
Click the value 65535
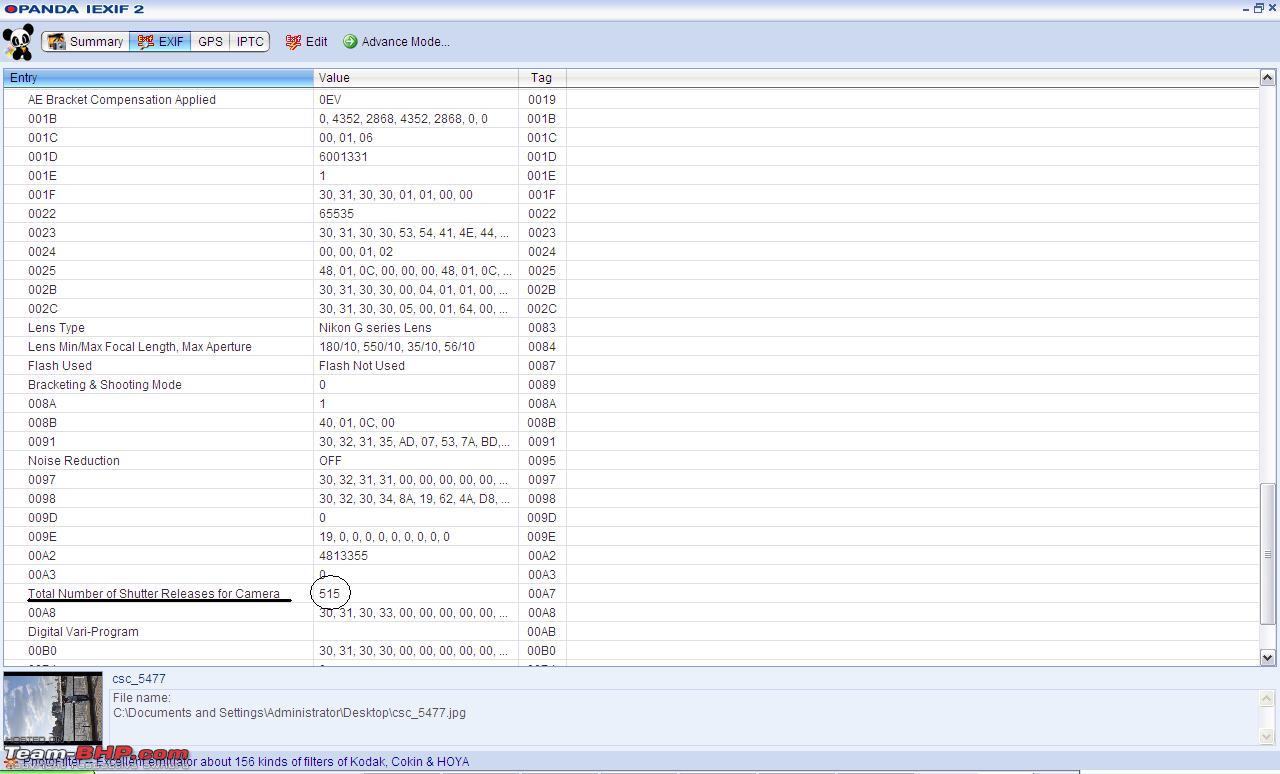click(336, 214)
